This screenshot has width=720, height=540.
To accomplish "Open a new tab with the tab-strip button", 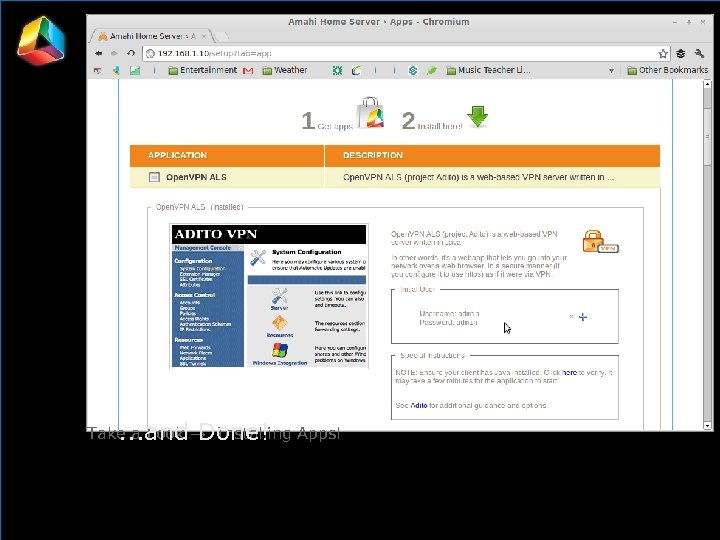I will click(x=222, y=36).
